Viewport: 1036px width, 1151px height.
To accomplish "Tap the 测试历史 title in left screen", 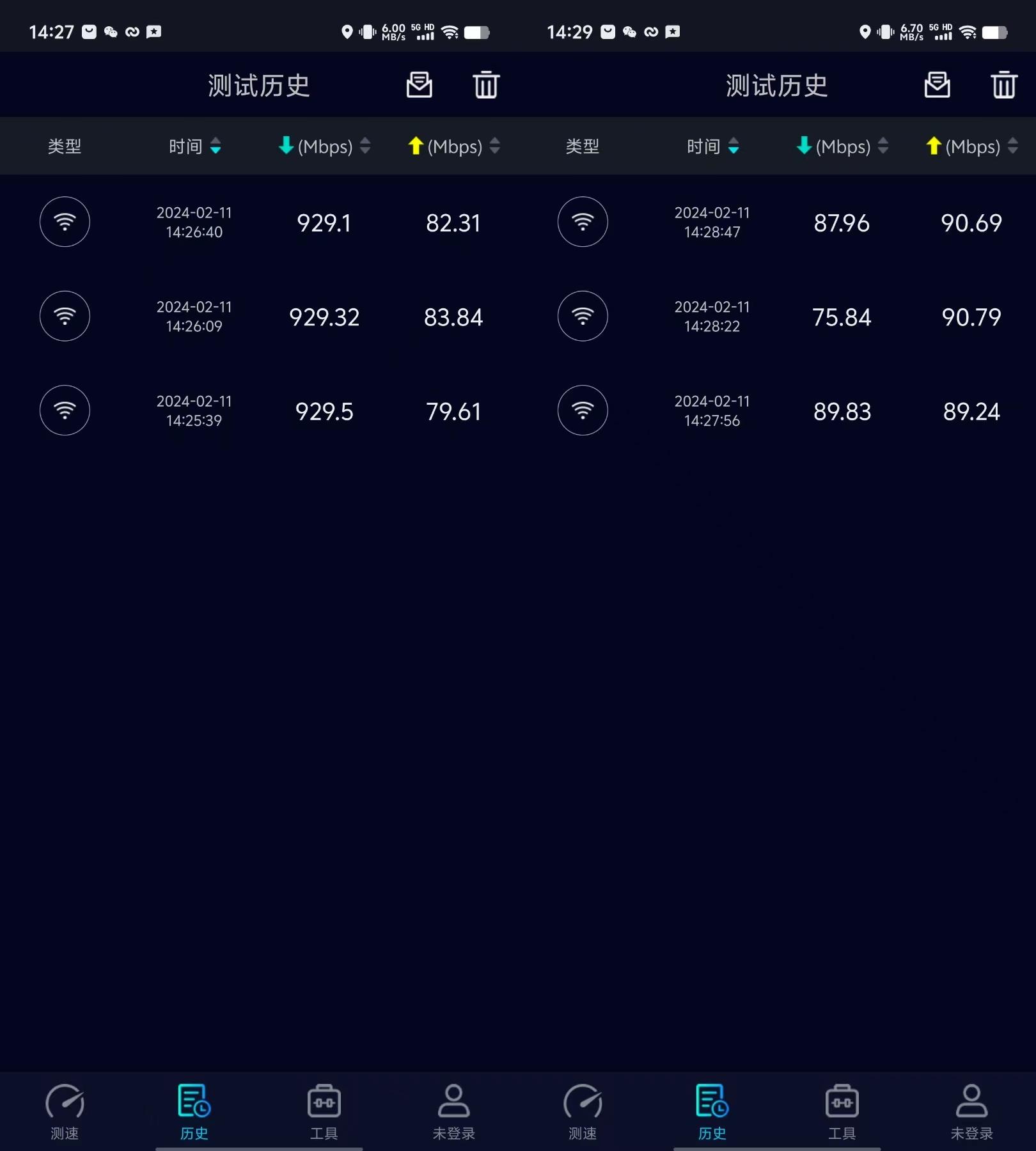I will pos(259,86).
